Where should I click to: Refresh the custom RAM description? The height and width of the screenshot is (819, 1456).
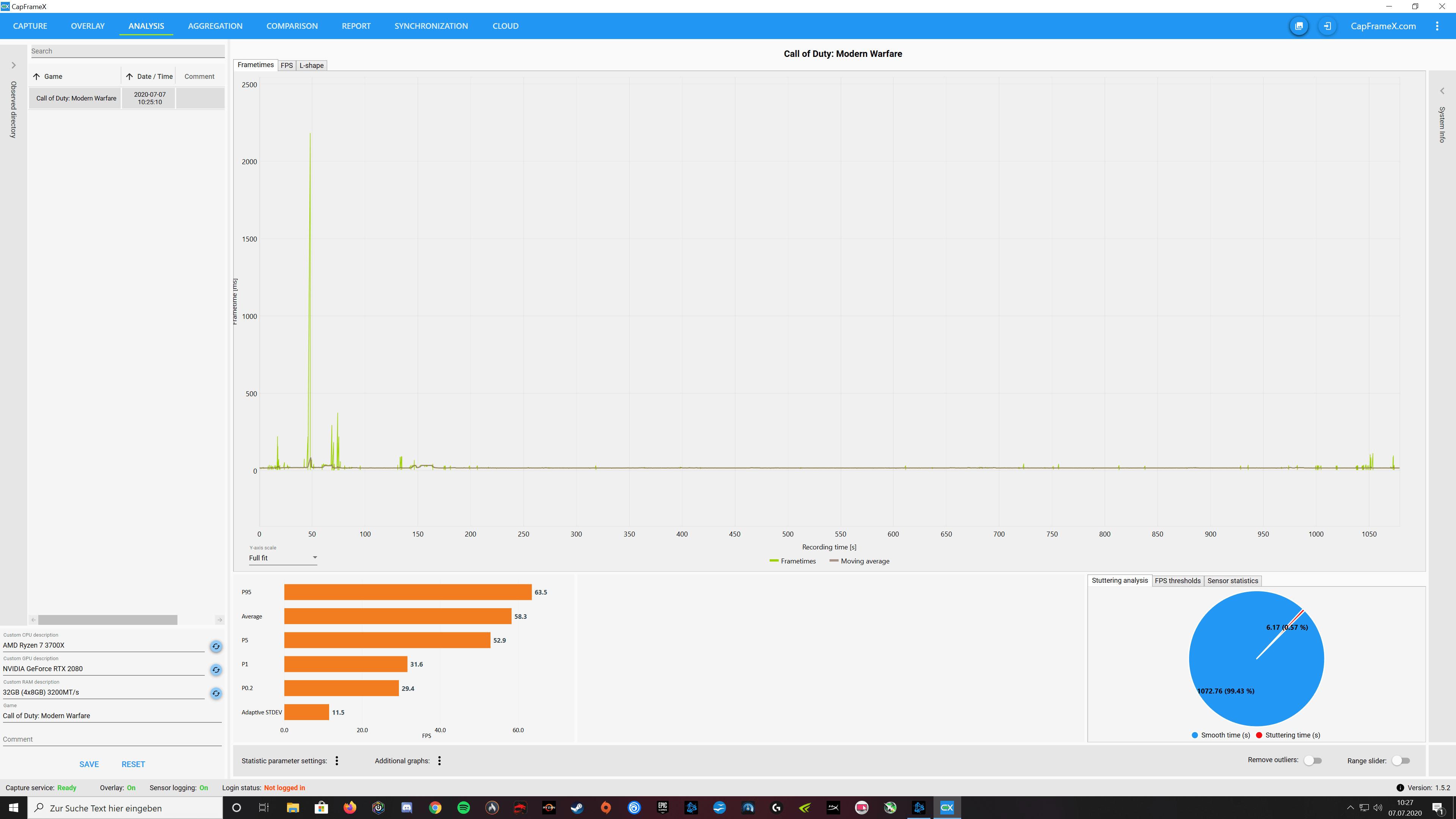[x=216, y=693]
